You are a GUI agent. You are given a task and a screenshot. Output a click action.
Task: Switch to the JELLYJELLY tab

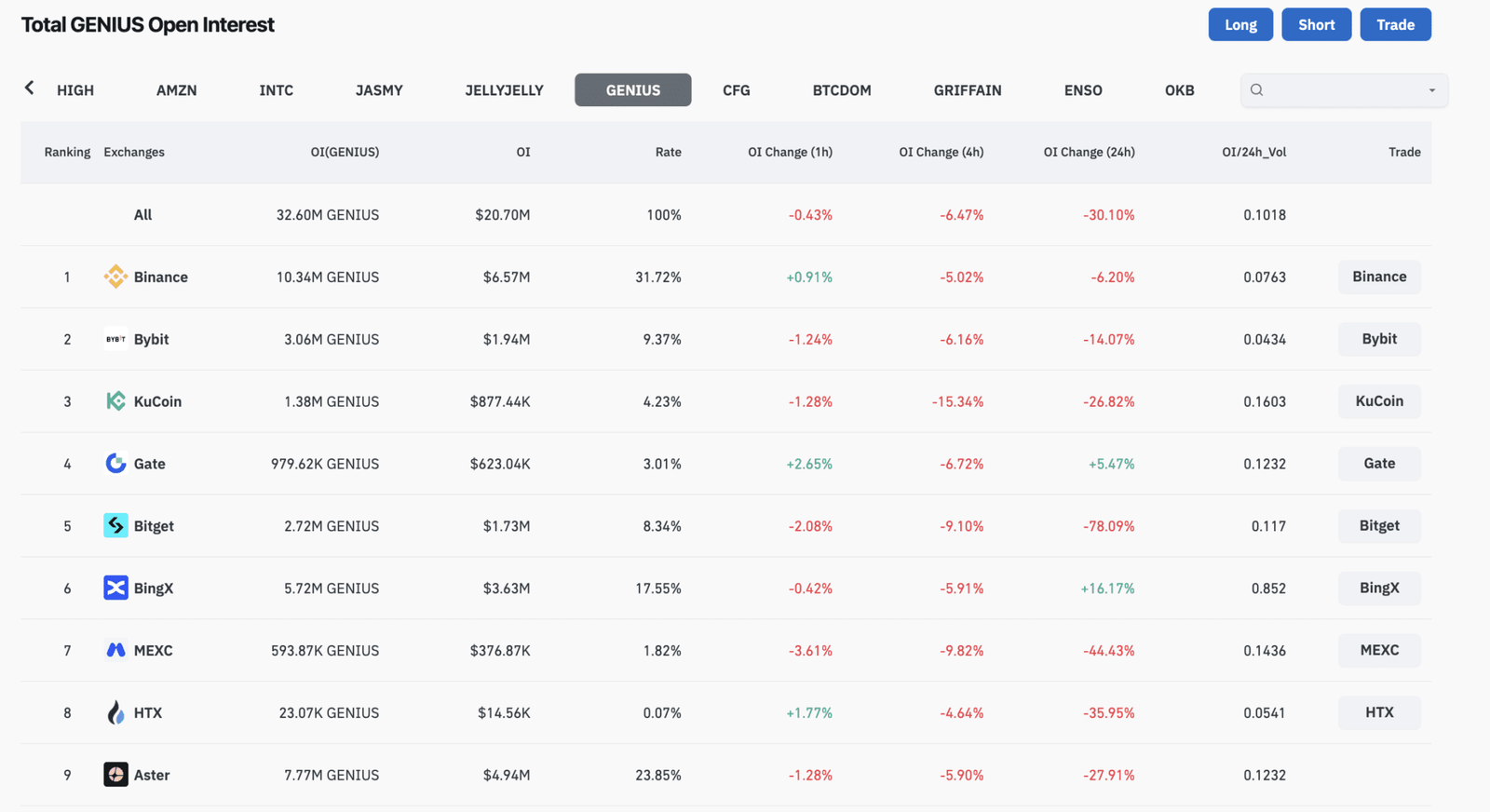[504, 90]
